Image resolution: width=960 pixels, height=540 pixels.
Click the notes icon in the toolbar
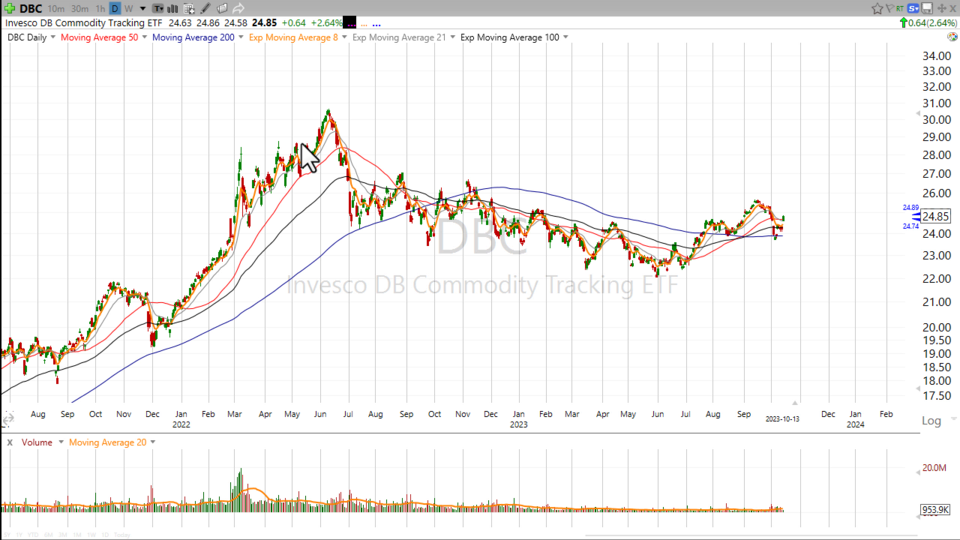pyautogui.click(x=222, y=9)
